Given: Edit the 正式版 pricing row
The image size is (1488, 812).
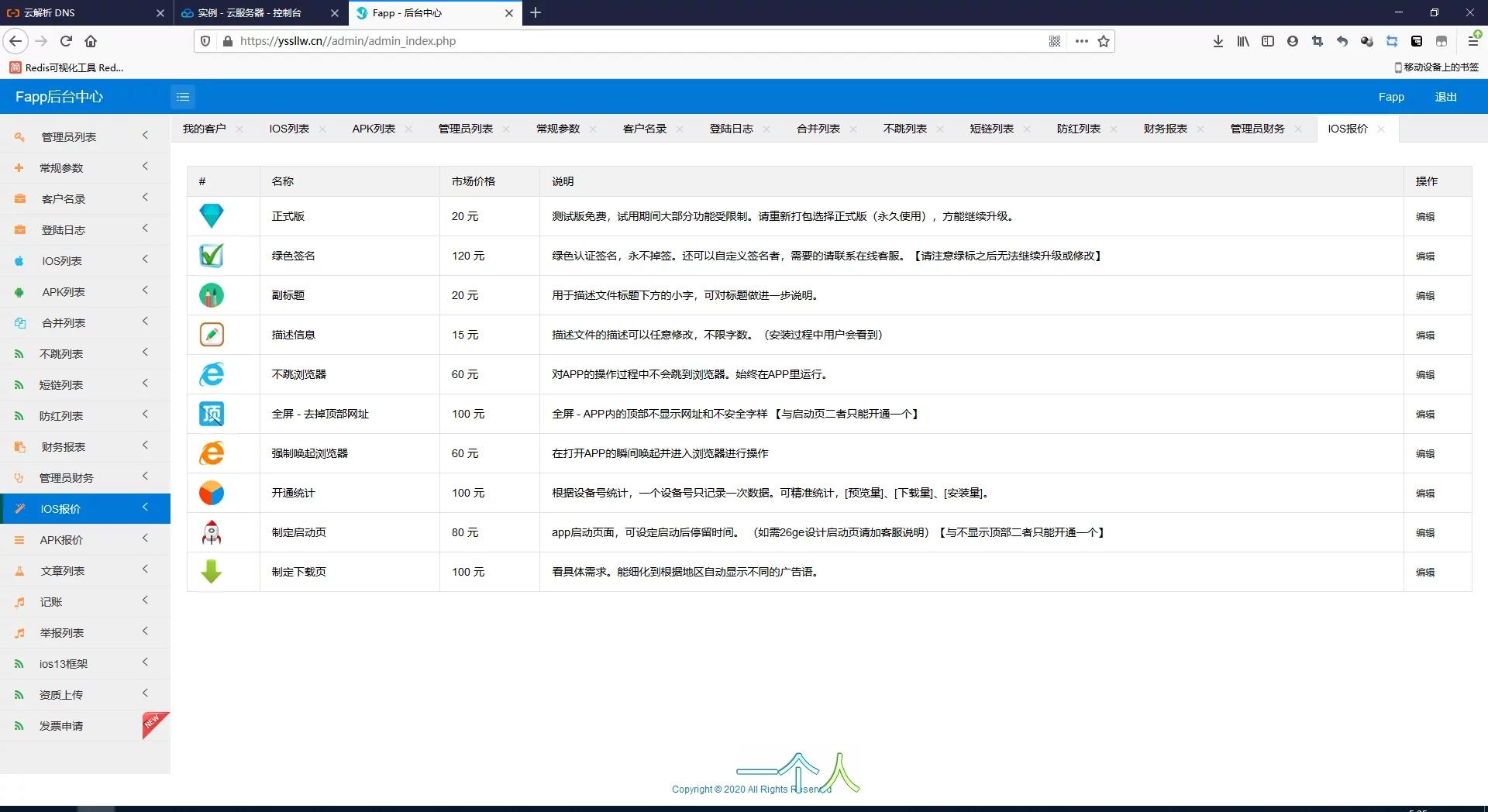Looking at the screenshot, I should (x=1424, y=217).
